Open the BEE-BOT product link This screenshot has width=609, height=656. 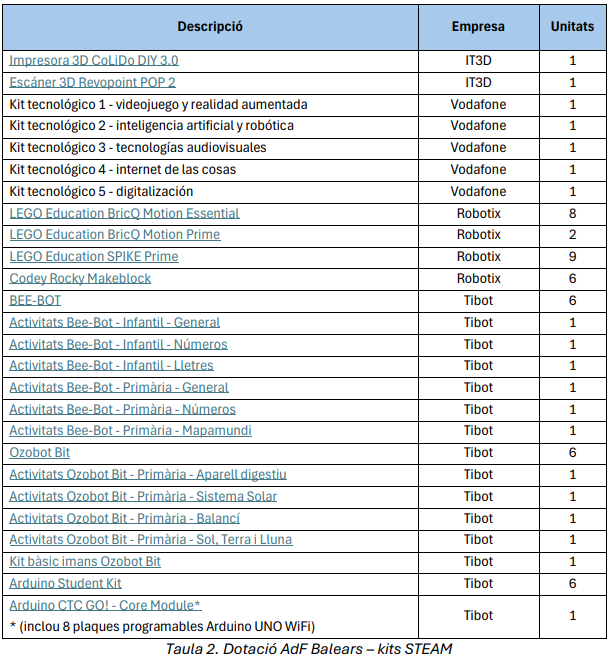[35, 300]
